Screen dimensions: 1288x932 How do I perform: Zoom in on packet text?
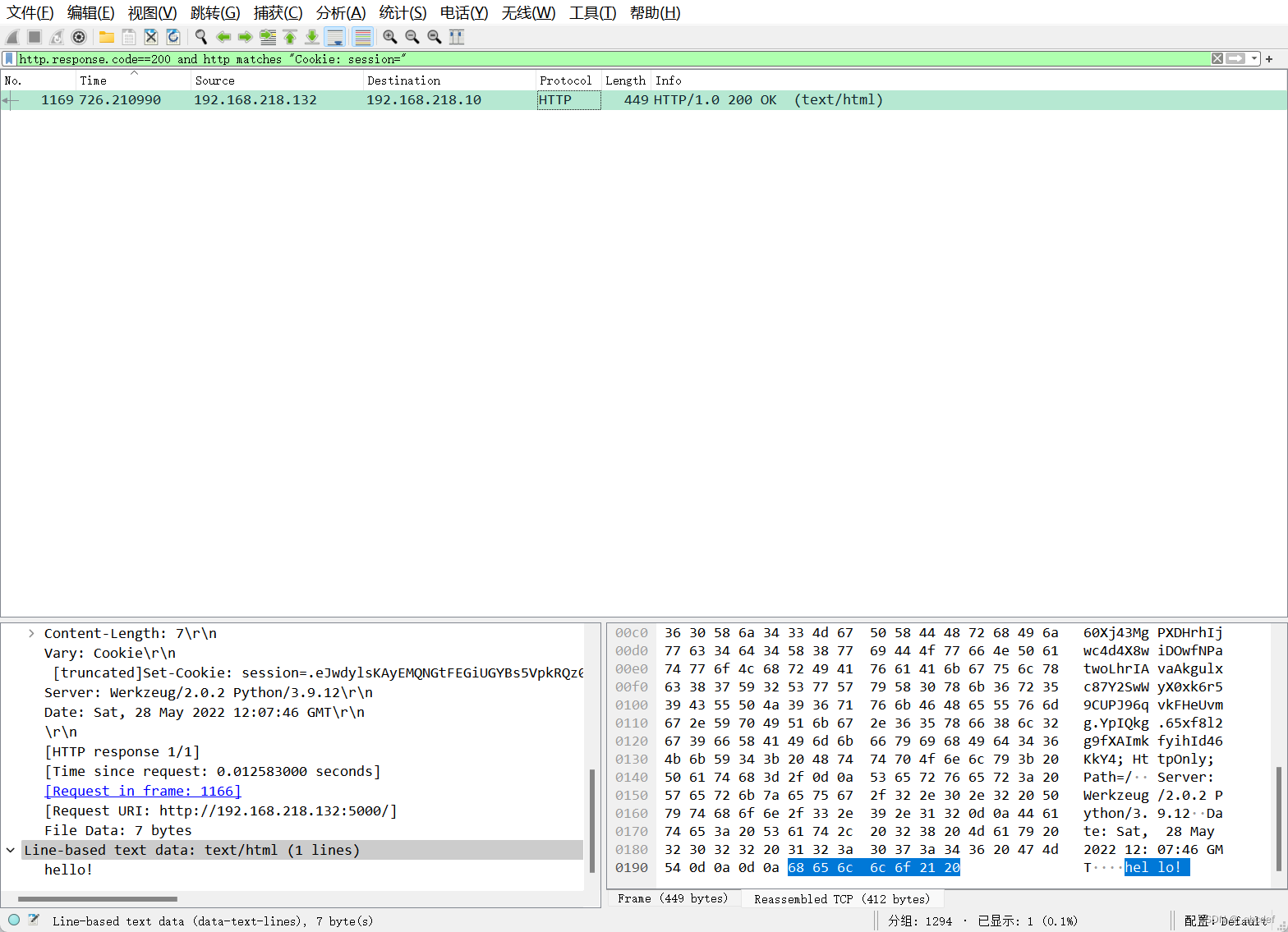click(x=390, y=37)
